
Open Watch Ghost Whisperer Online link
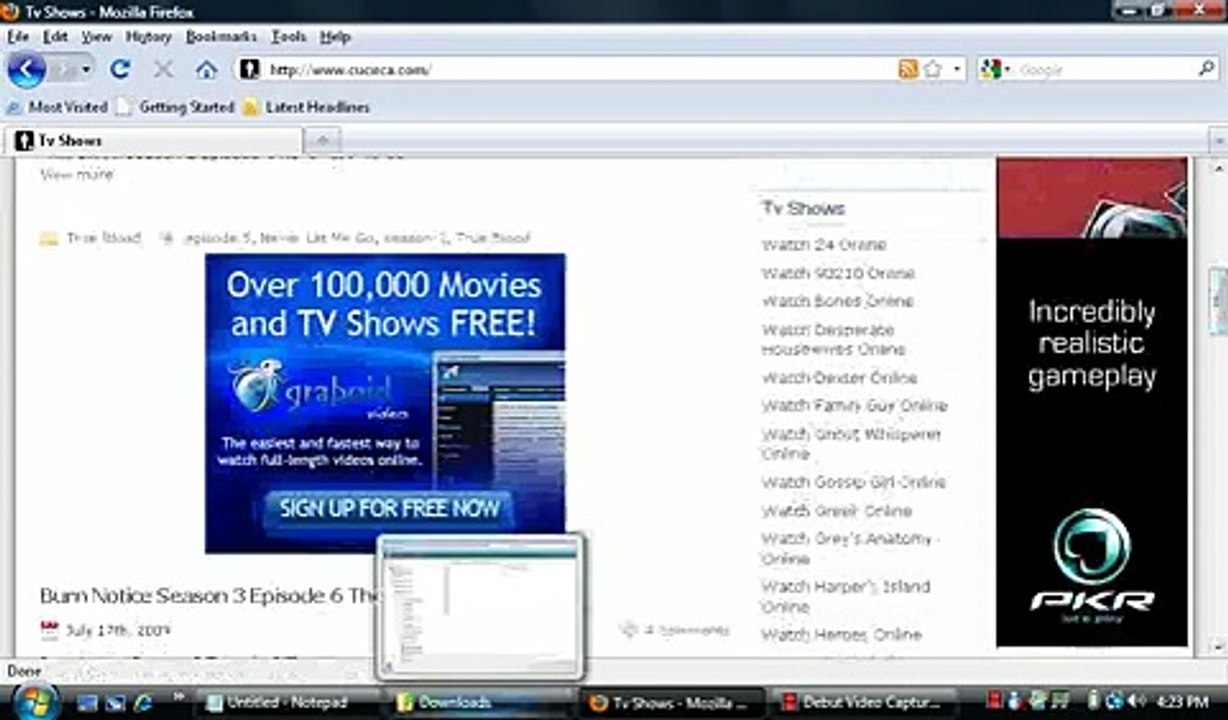(x=851, y=443)
